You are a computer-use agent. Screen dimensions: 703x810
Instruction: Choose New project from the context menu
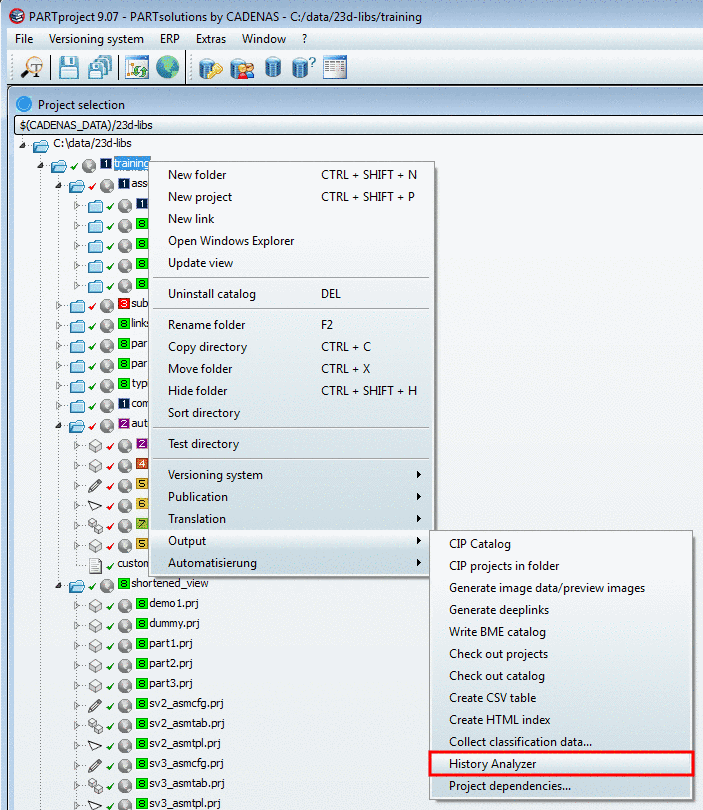point(291,197)
